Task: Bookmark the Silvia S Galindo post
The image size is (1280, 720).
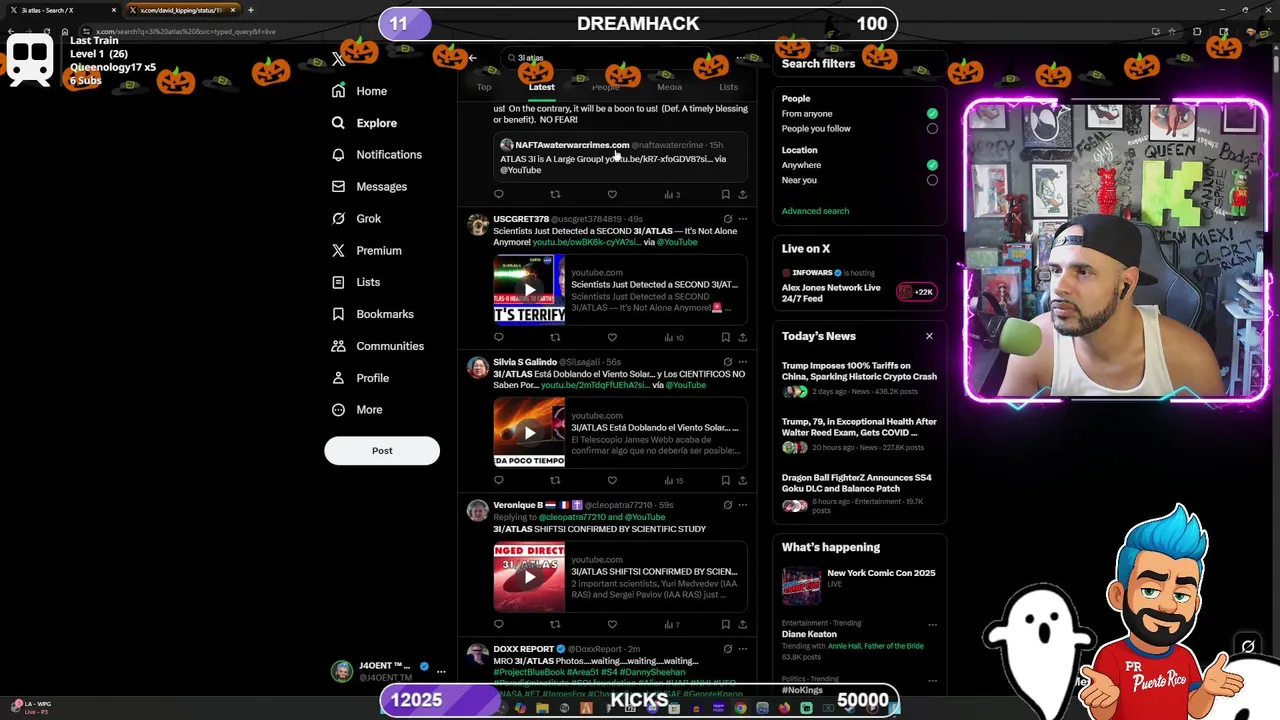Action: [725, 480]
